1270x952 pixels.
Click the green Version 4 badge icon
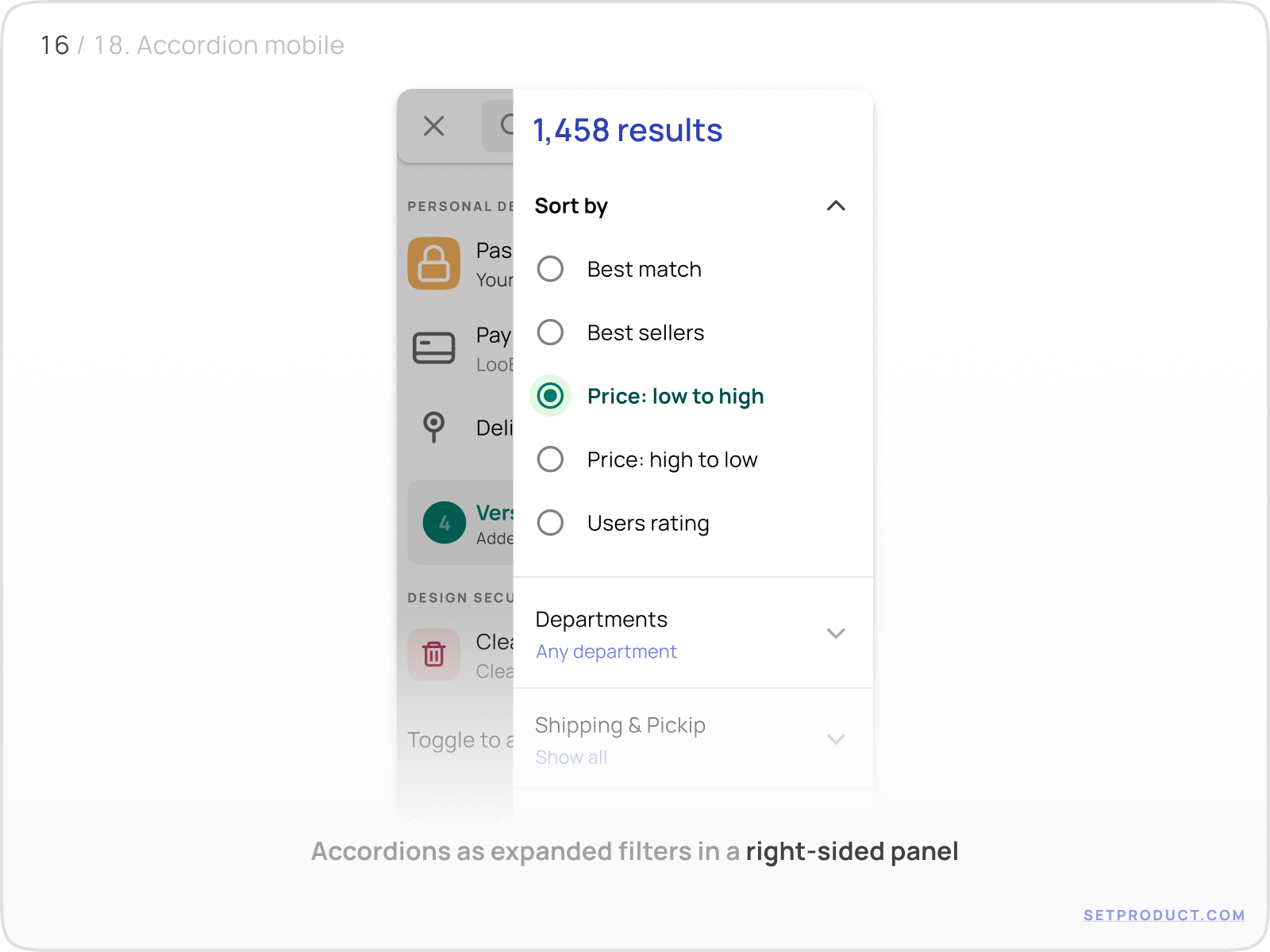tap(445, 523)
